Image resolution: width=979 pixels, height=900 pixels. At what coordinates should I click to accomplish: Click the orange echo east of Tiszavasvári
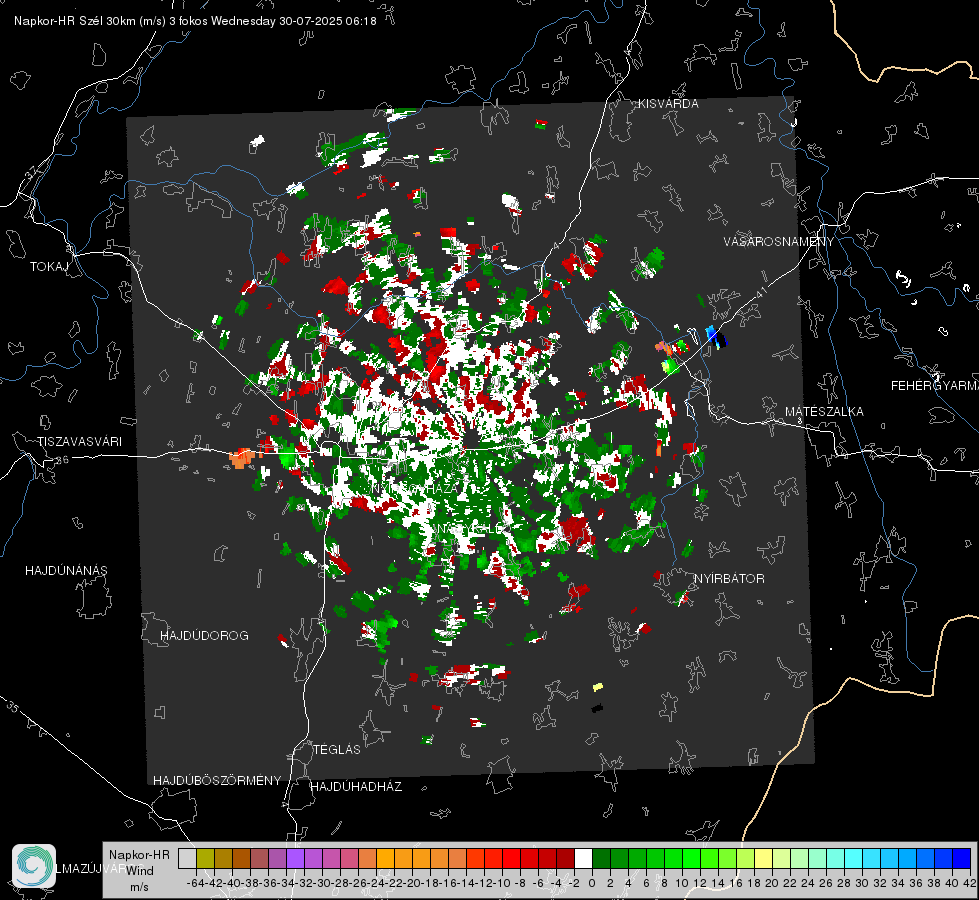pos(241,458)
